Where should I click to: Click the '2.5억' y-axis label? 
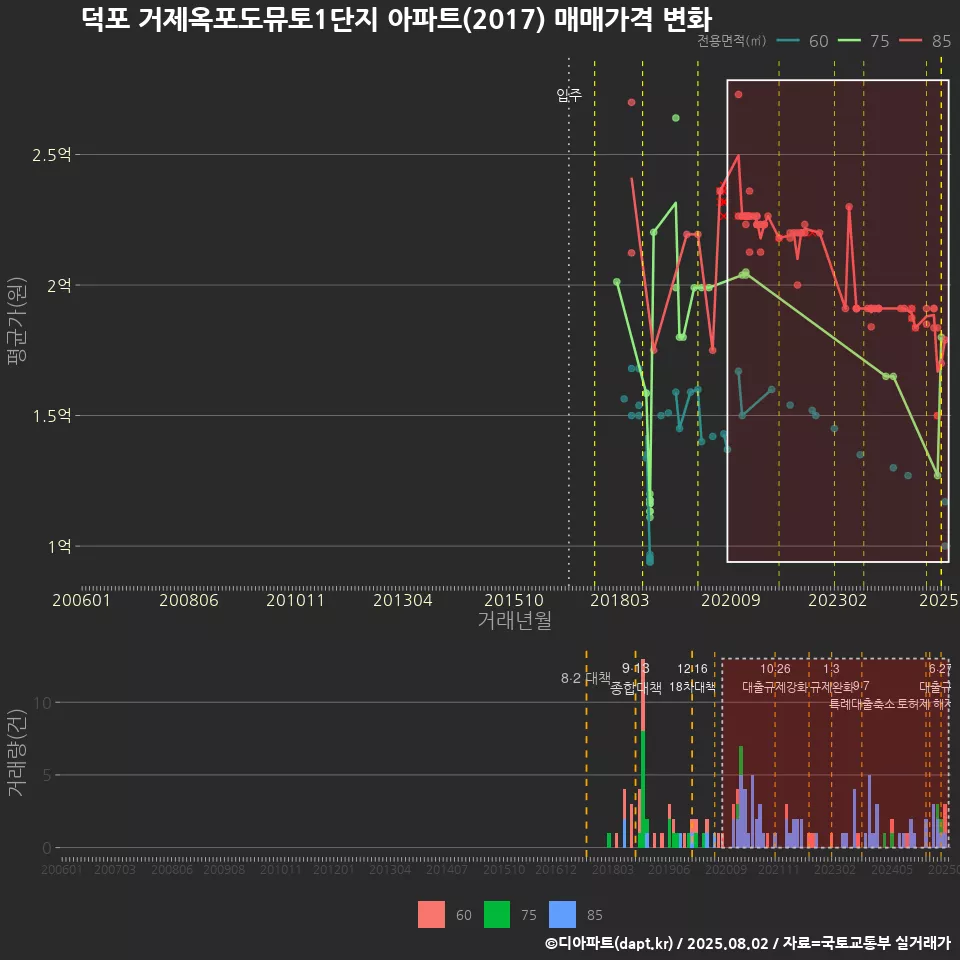(x=52, y=155)
